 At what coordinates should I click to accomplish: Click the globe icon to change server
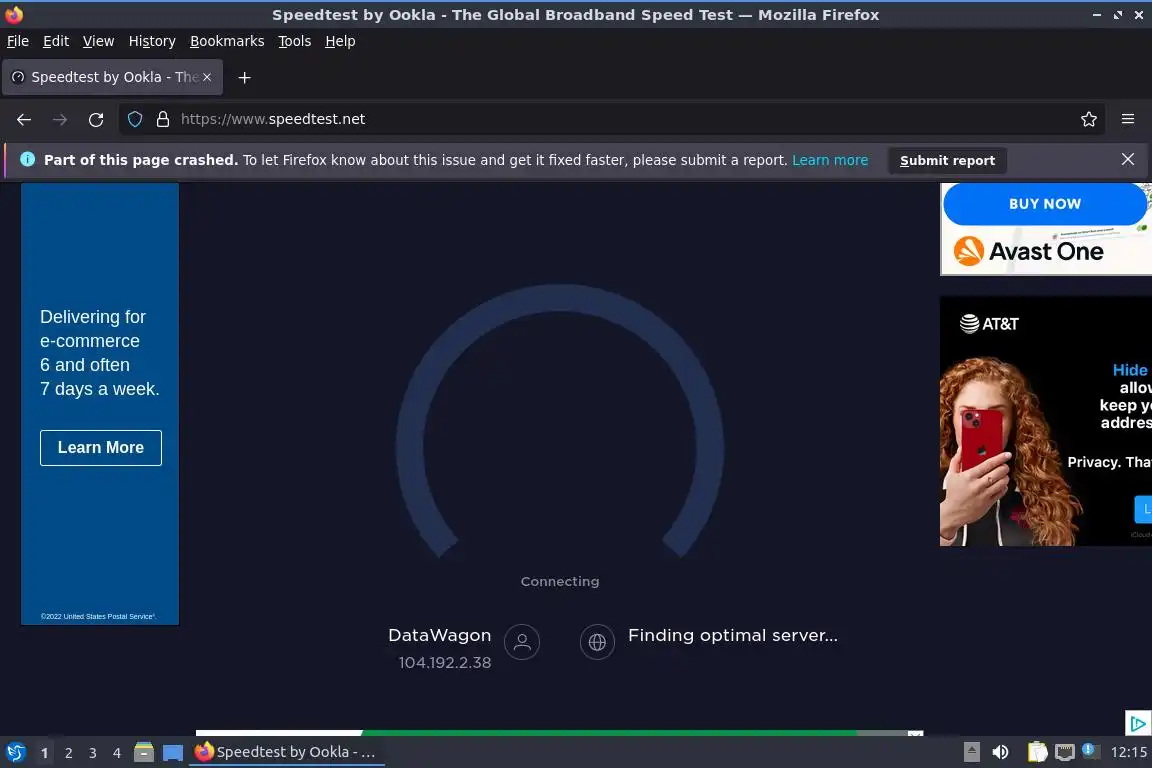(597, 642)
